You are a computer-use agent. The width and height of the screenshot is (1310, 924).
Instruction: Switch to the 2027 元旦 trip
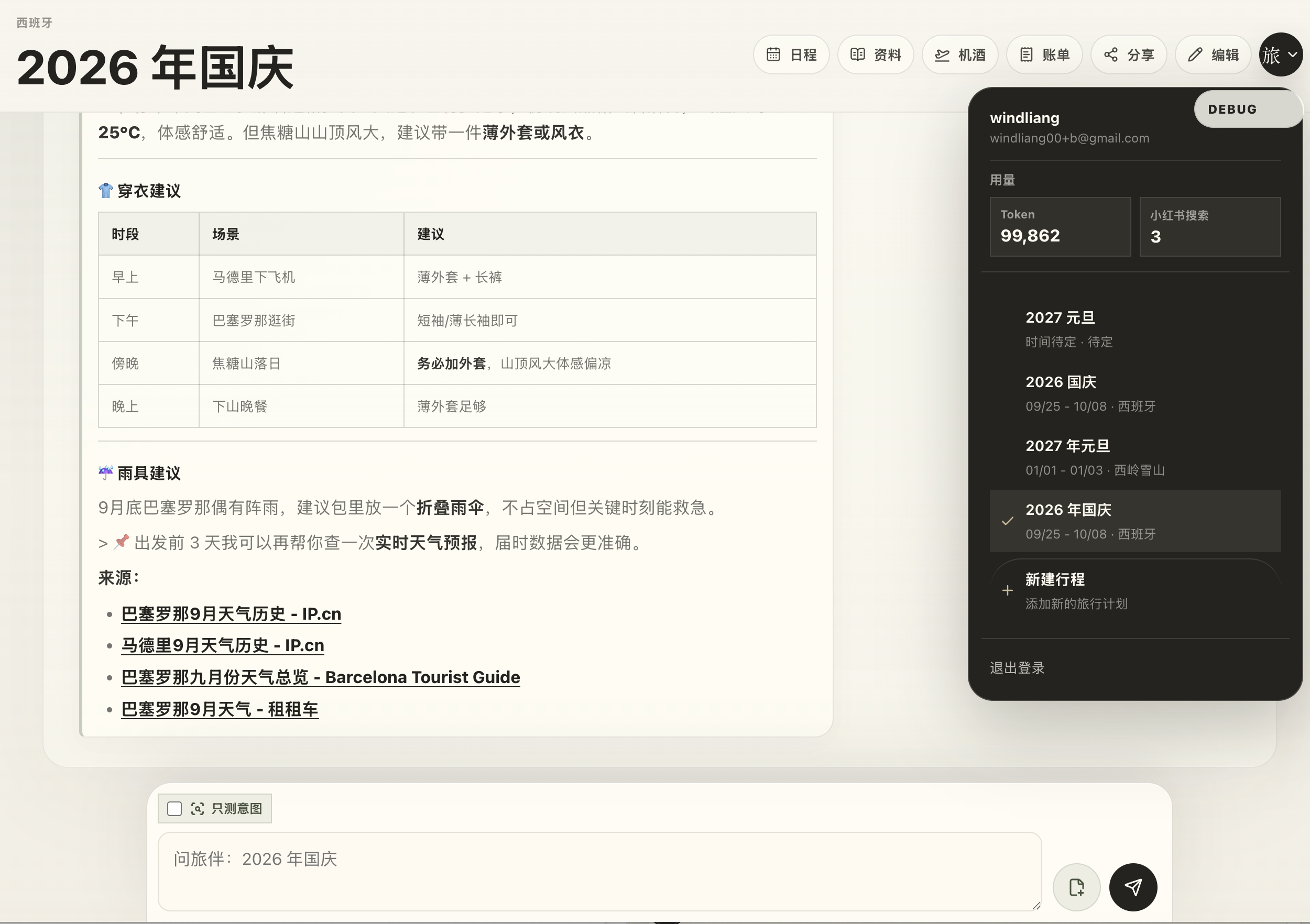[x=1135, y=329]
